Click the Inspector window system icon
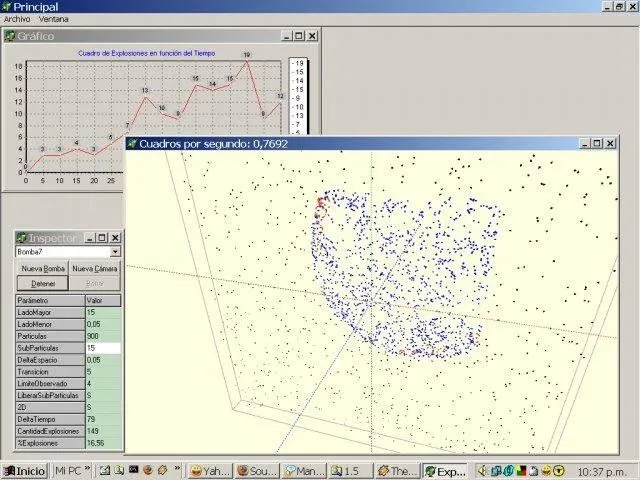This screenshot has width=640, height=480. pyautogui.click(x=22, y=238)
